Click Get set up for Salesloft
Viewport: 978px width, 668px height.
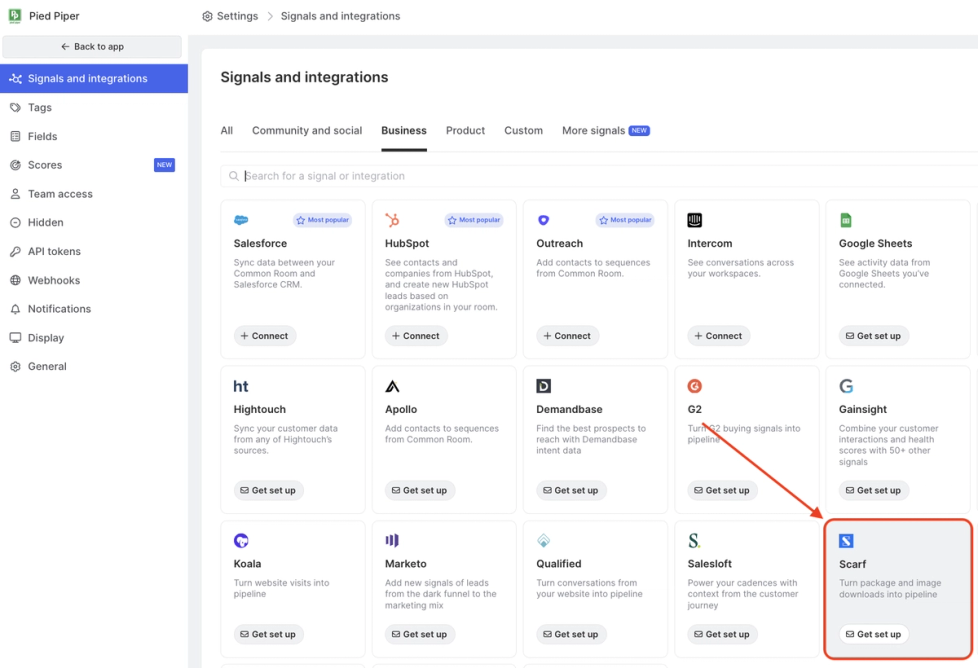pyautogui.click(x=722, y=634)
